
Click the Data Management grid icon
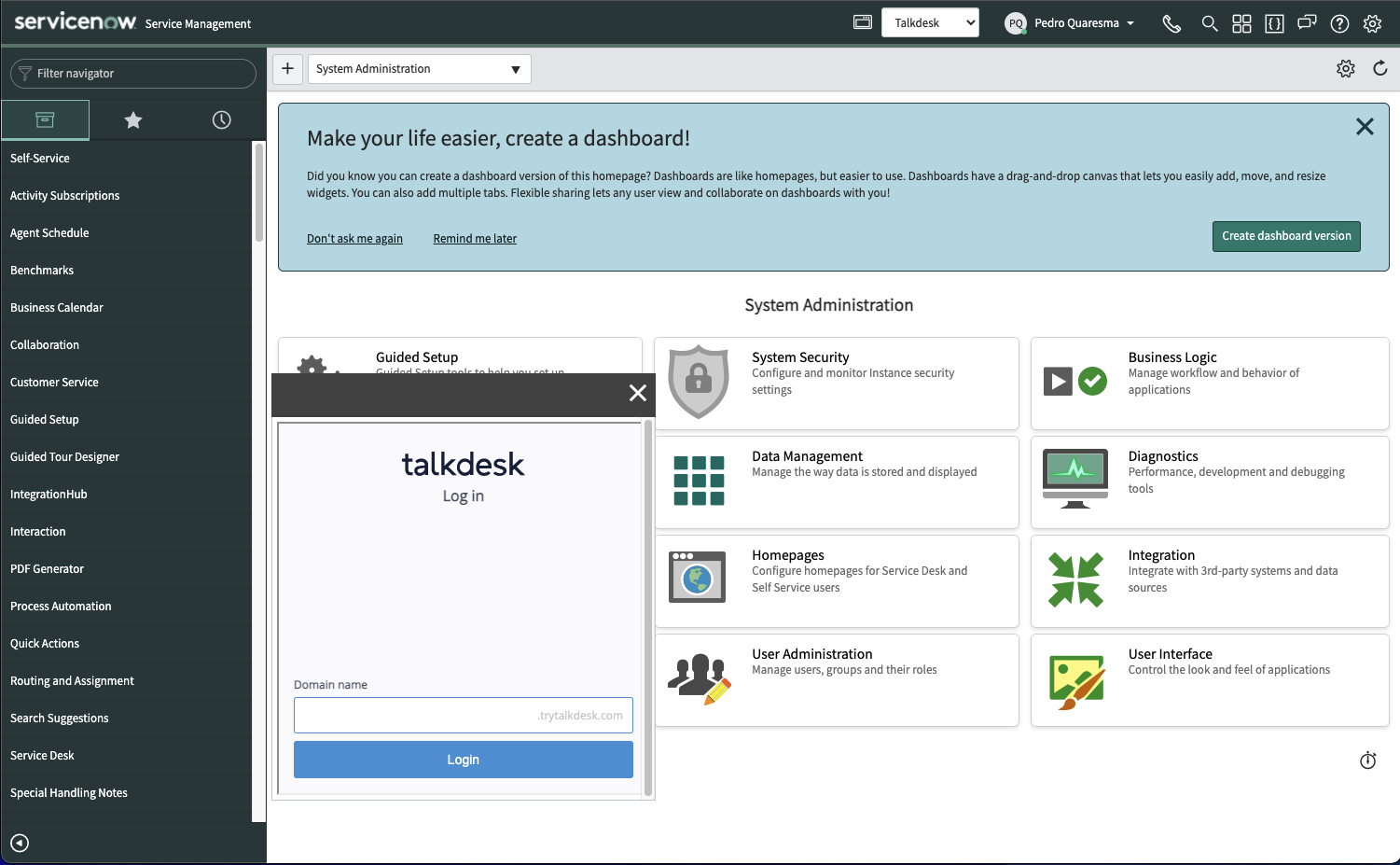699,481
